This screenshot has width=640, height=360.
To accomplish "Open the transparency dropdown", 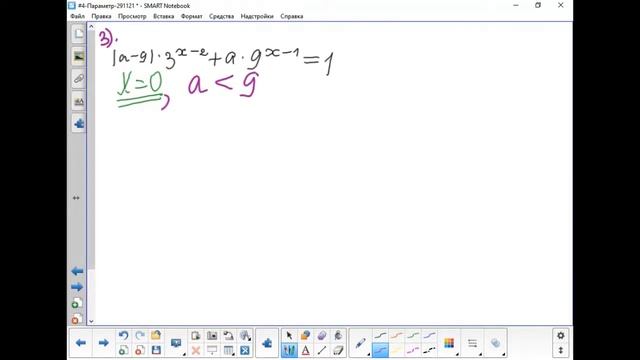I will [x=496, y=343].
